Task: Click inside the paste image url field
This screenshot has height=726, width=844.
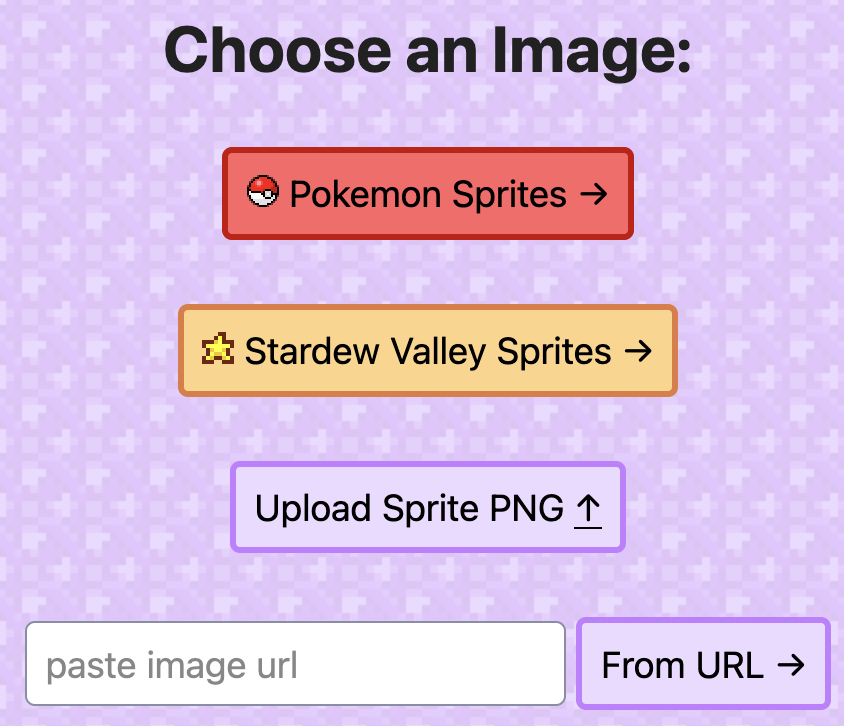Action: [x=296, y=664]
